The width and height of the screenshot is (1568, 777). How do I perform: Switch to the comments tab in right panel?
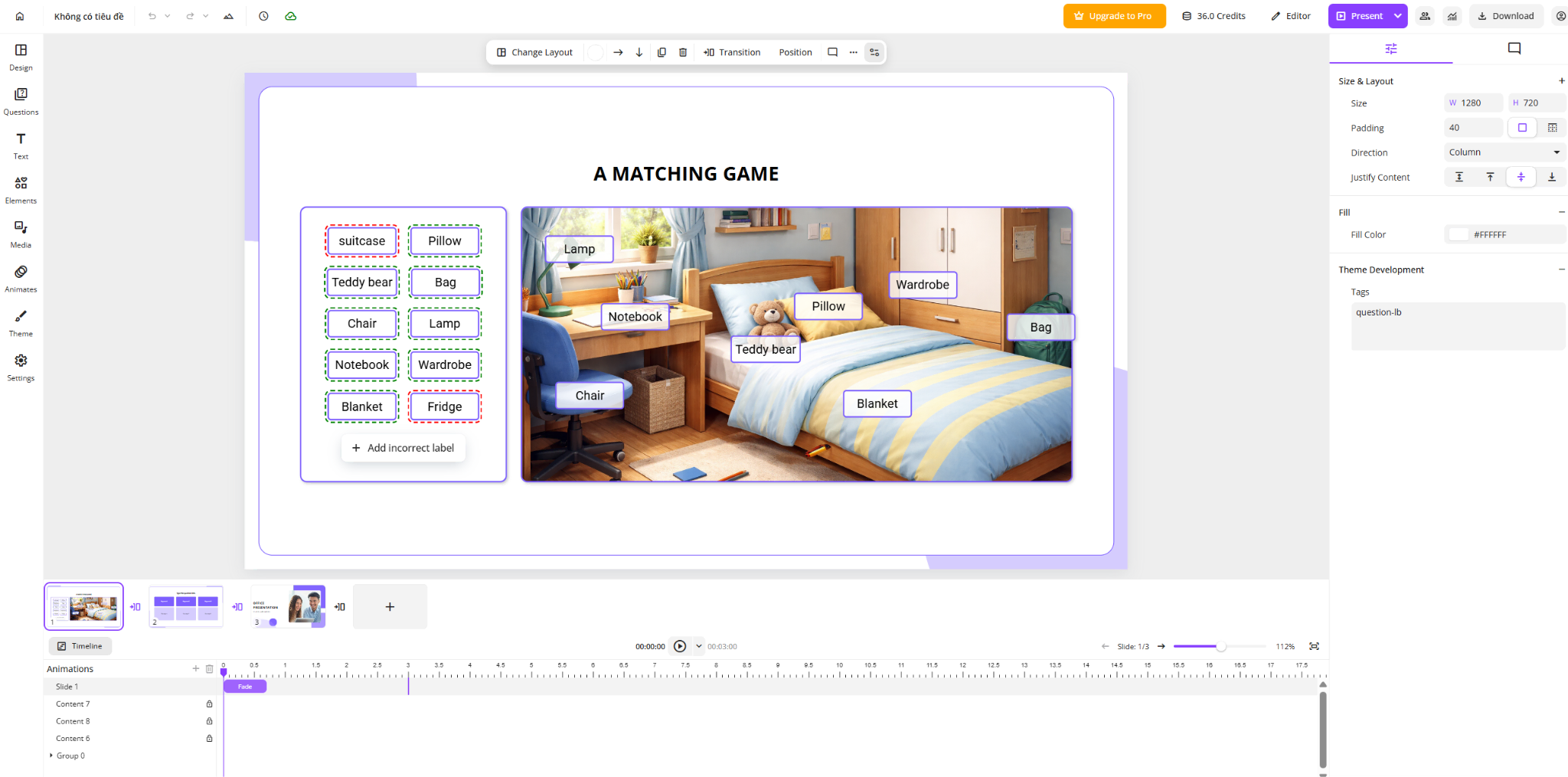(x=1514, y=49)
